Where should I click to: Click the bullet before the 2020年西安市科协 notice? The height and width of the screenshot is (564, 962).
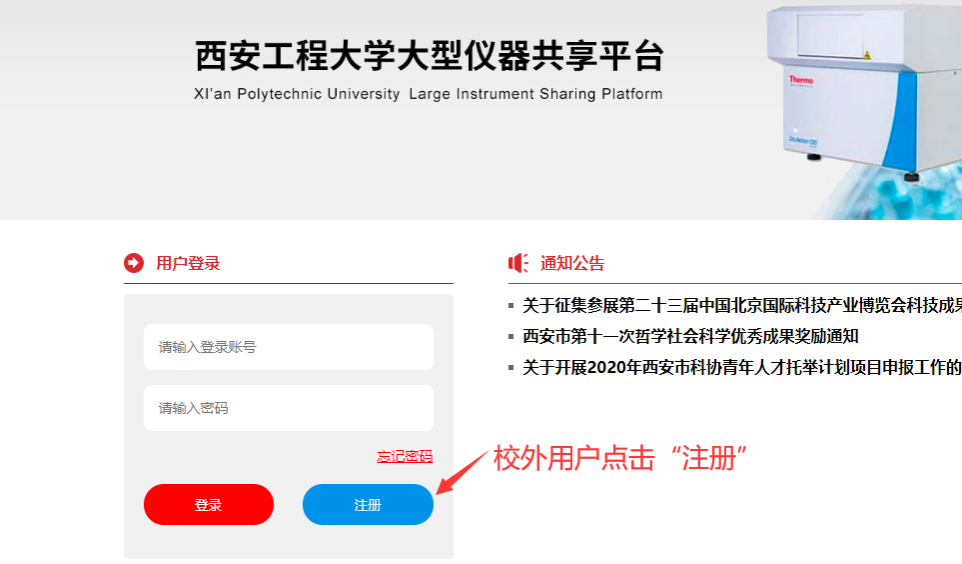coord(511,368)
